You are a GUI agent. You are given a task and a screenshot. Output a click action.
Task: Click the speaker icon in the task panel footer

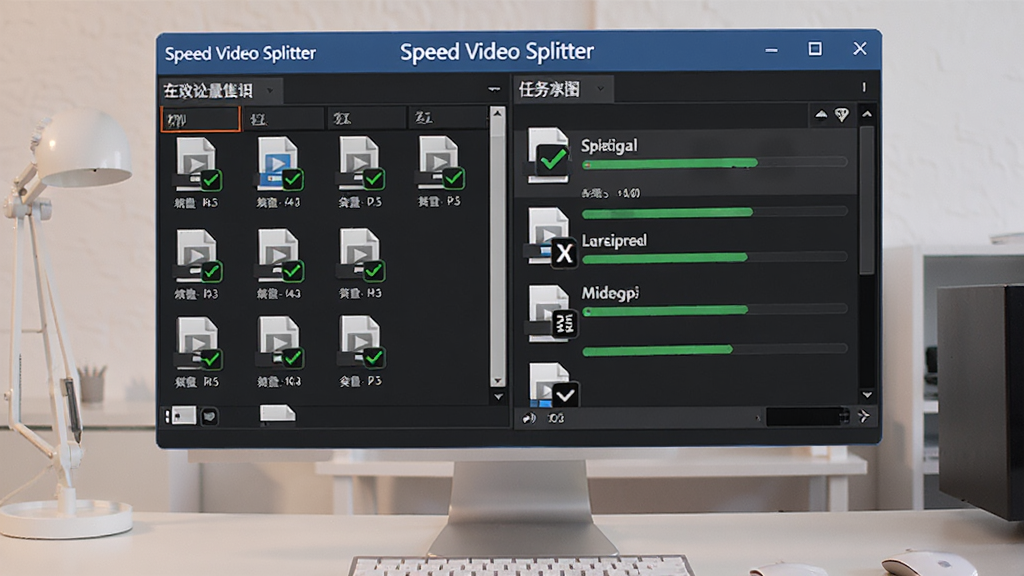coord(529,418)
